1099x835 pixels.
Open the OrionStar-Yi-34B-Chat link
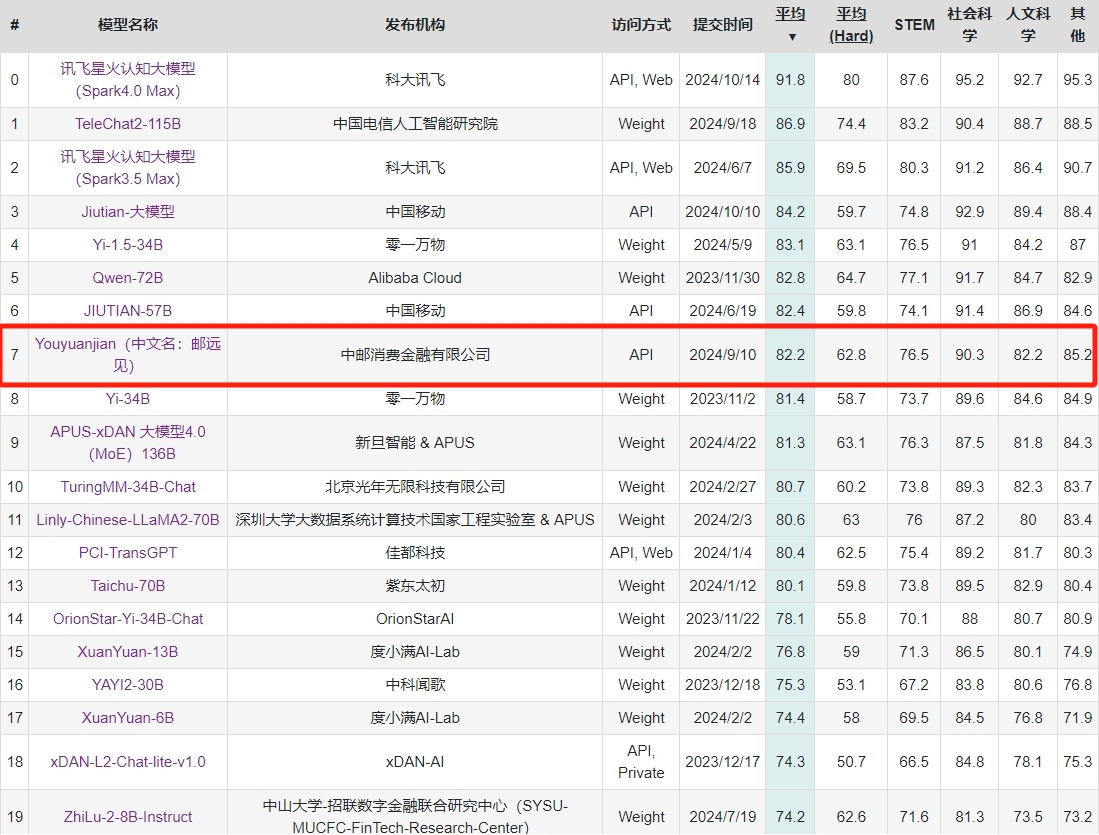(128, 619)
